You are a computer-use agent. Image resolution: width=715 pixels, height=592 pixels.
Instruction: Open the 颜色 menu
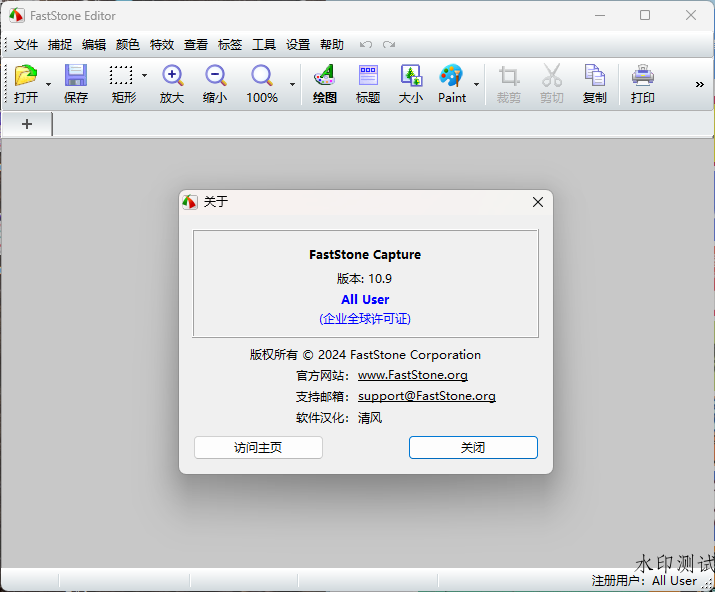(x=128, y=45)
